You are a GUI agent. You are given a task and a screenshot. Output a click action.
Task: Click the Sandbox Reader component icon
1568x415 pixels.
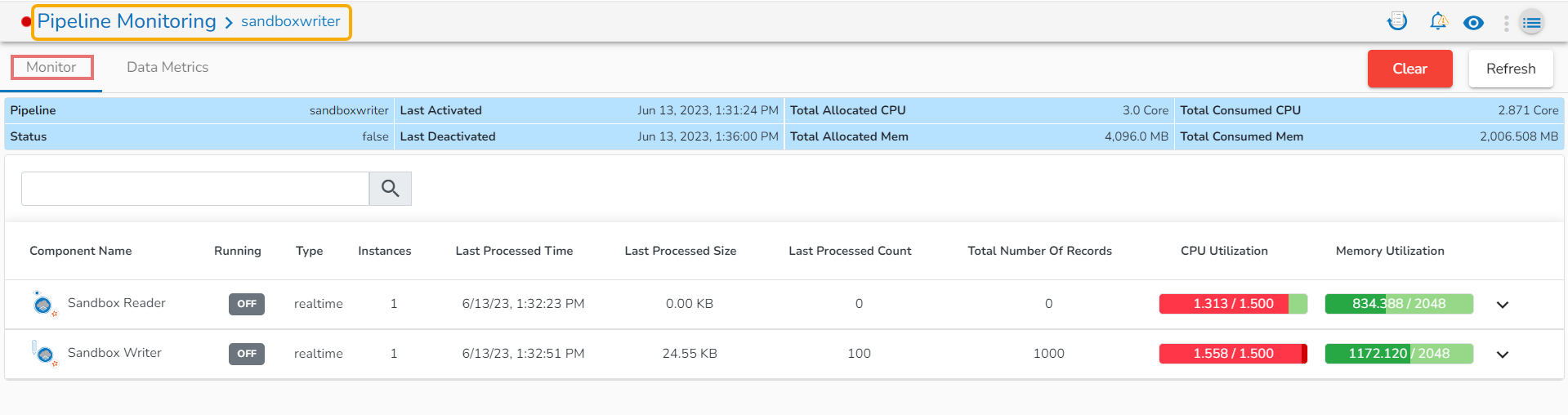(x=43, y=304)
